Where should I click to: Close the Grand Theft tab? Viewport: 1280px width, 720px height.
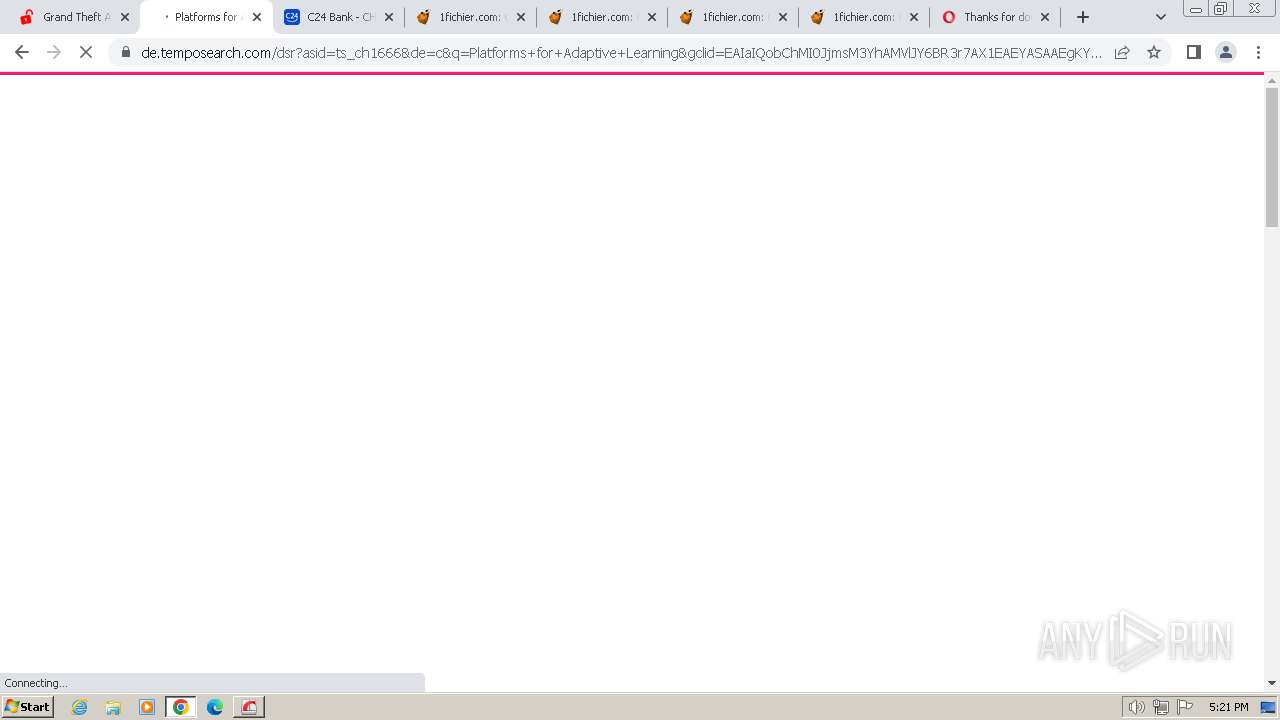coord(125,17)
